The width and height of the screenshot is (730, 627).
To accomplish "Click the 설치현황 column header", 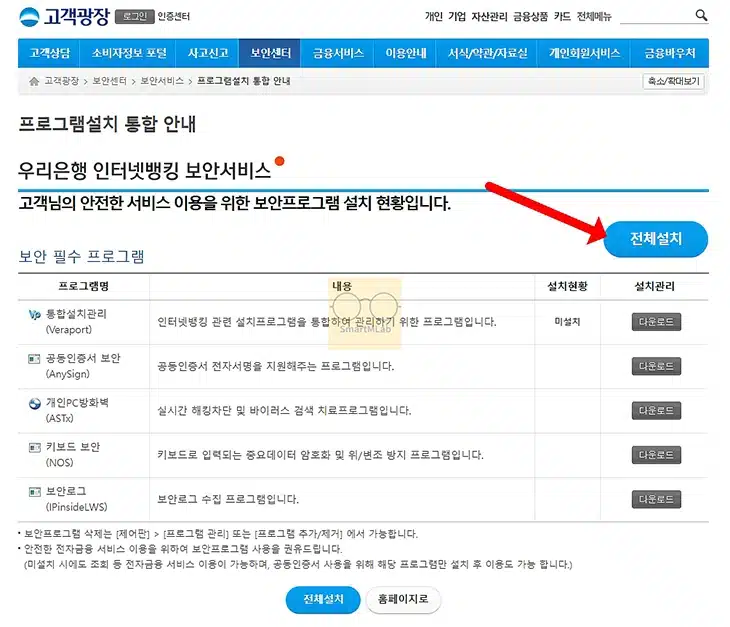I will pyautogui.click(x=567, y=286).
